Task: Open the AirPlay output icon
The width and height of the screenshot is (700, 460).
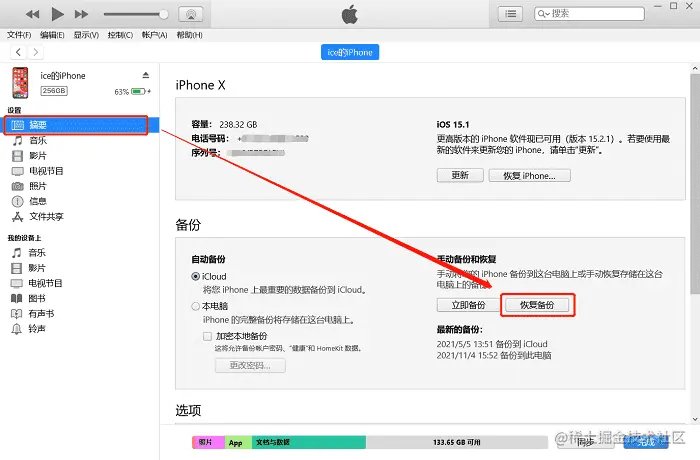Action: pyautogui.click(x=191, y=14)
